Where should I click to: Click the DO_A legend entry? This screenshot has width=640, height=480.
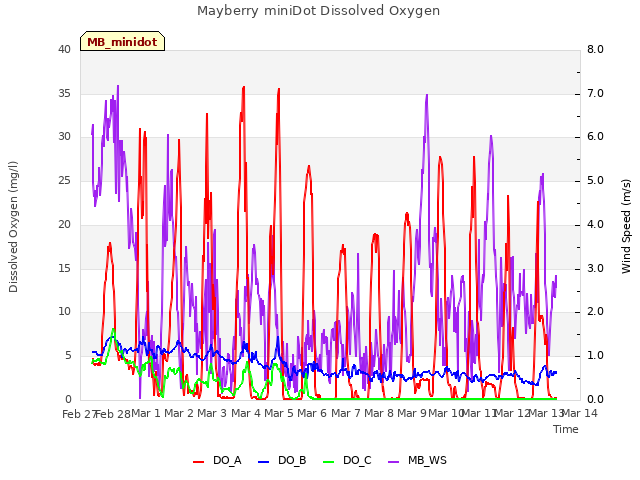(x=217, y=460)
